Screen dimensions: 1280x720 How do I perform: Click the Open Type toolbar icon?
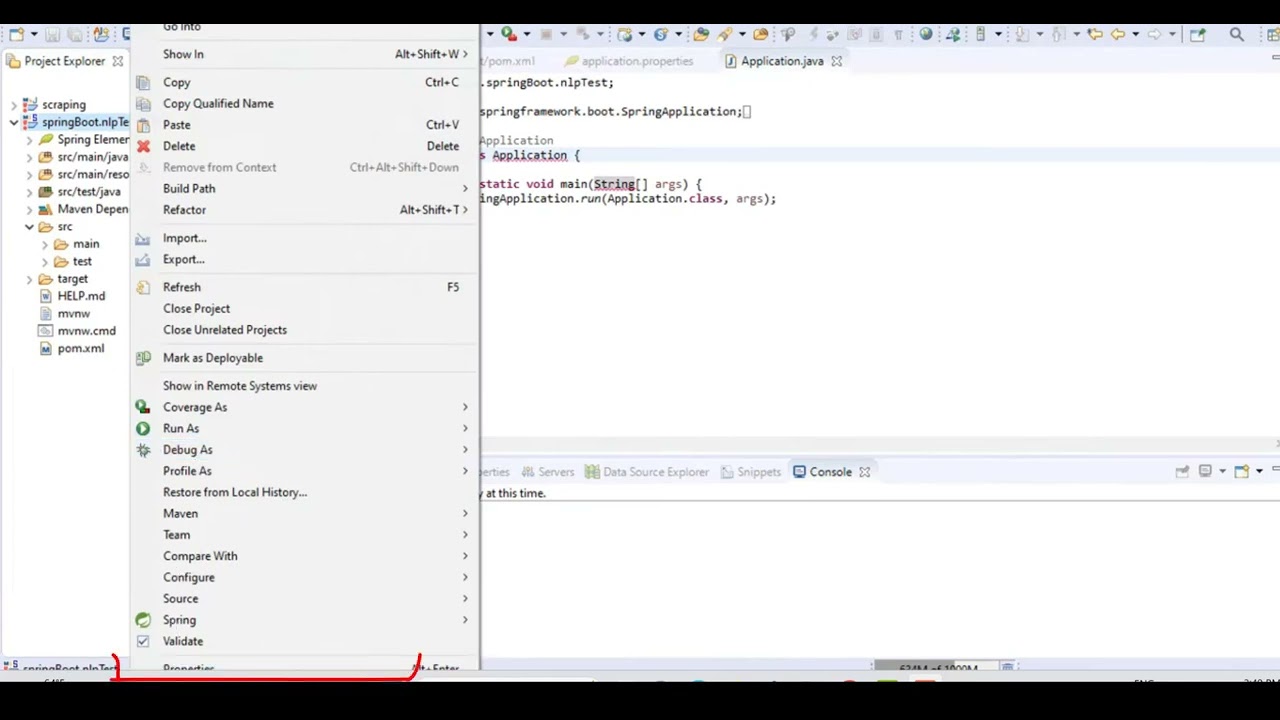click(701, 34)
